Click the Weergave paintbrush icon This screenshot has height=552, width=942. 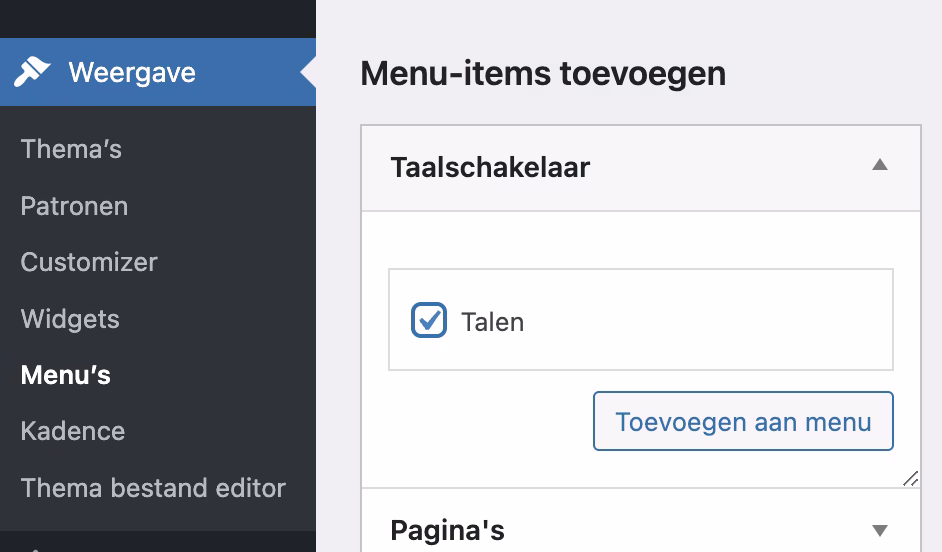[x=32, y=72]
